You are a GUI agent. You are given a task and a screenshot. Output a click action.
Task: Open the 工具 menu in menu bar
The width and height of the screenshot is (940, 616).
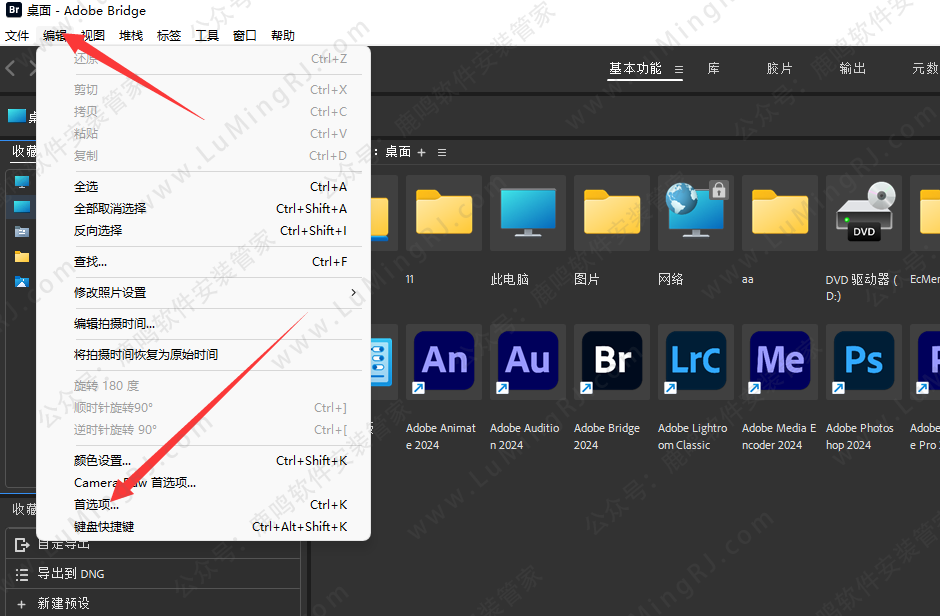(x=207, y=36)
